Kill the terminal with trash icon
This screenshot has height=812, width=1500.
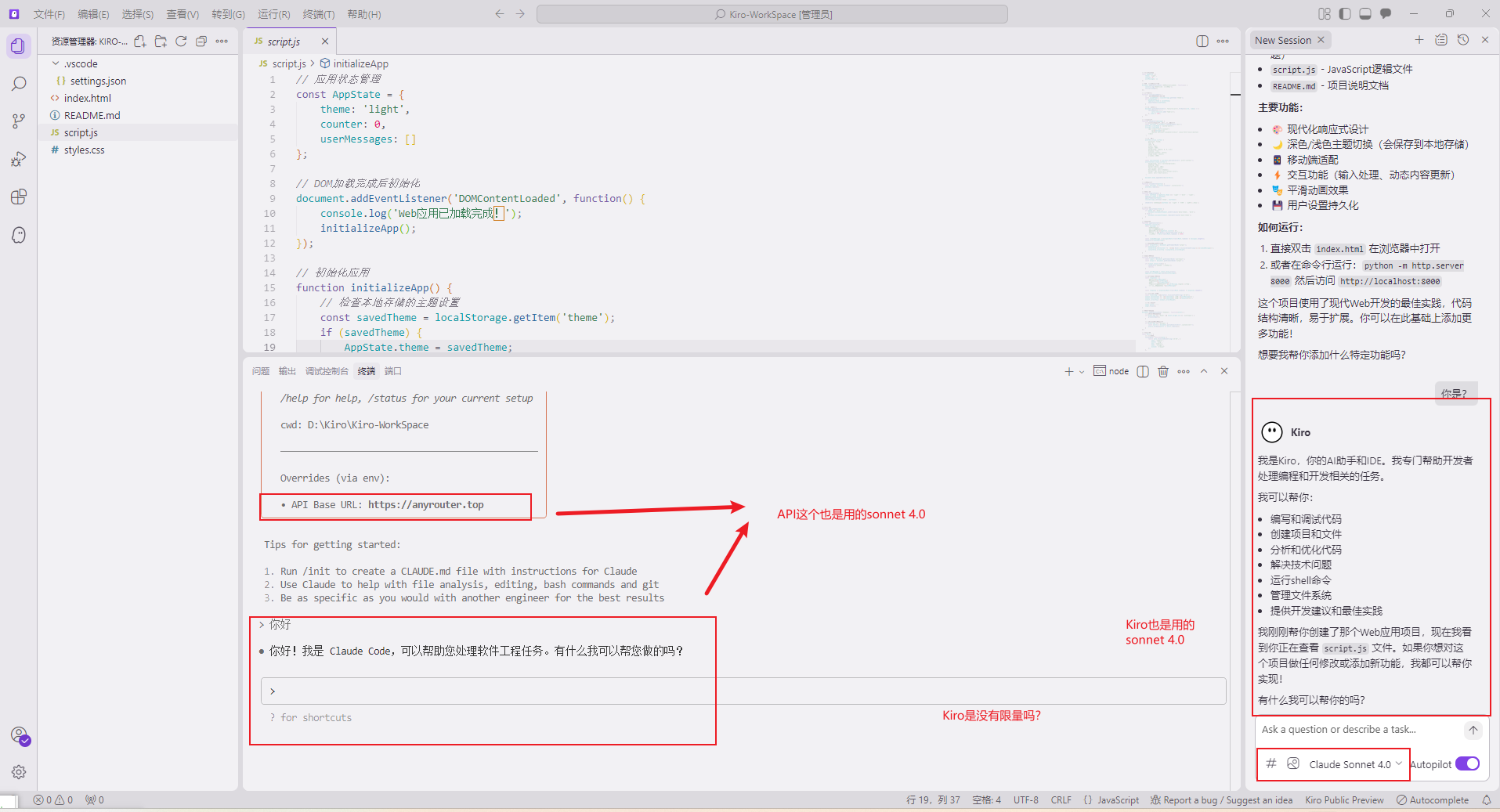pyautogui.click(x=1163, y=371)
